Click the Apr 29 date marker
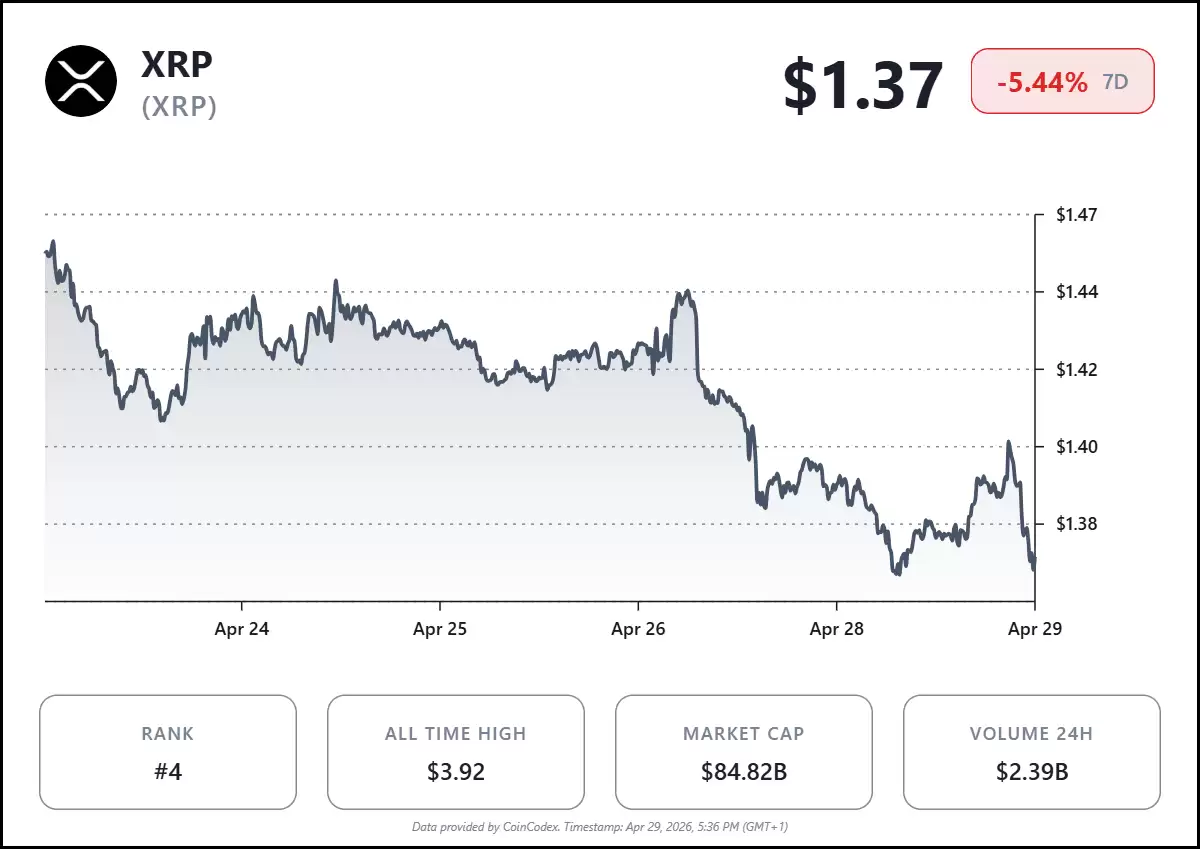Image resolution: width=1200 pixels, height=849 pixels. (x=1034, y=629)
